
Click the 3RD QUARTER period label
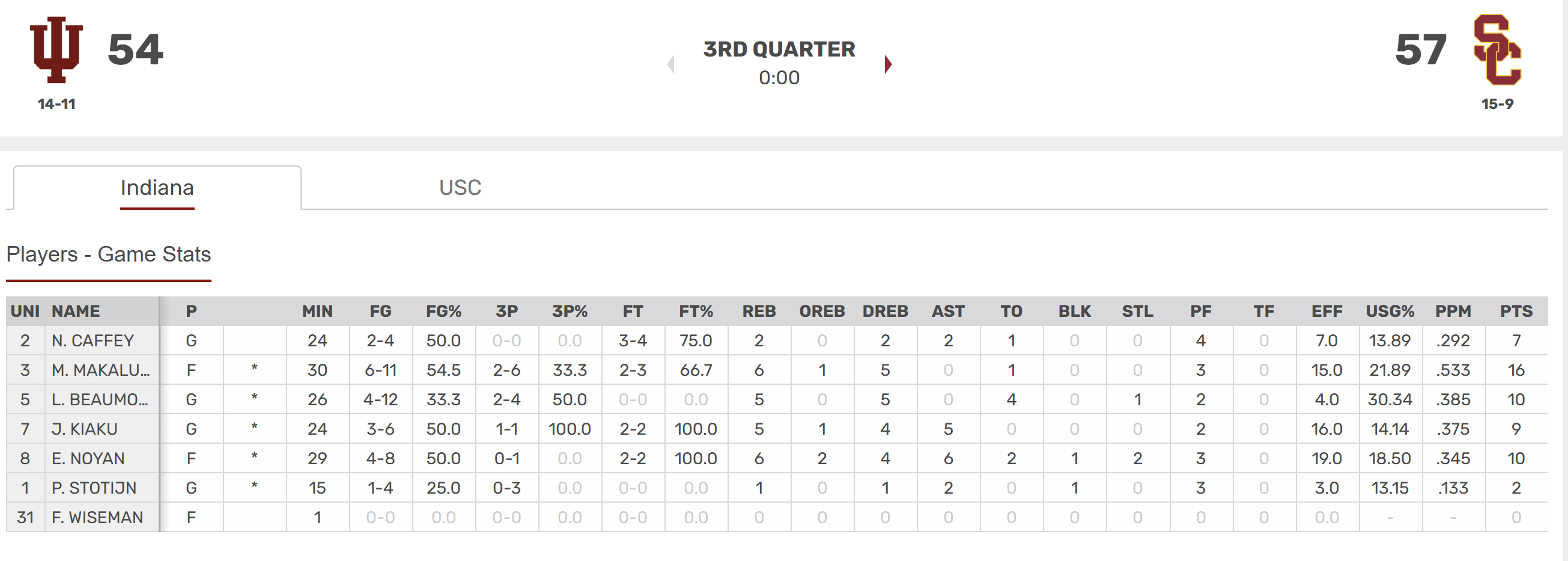point(779,49)
